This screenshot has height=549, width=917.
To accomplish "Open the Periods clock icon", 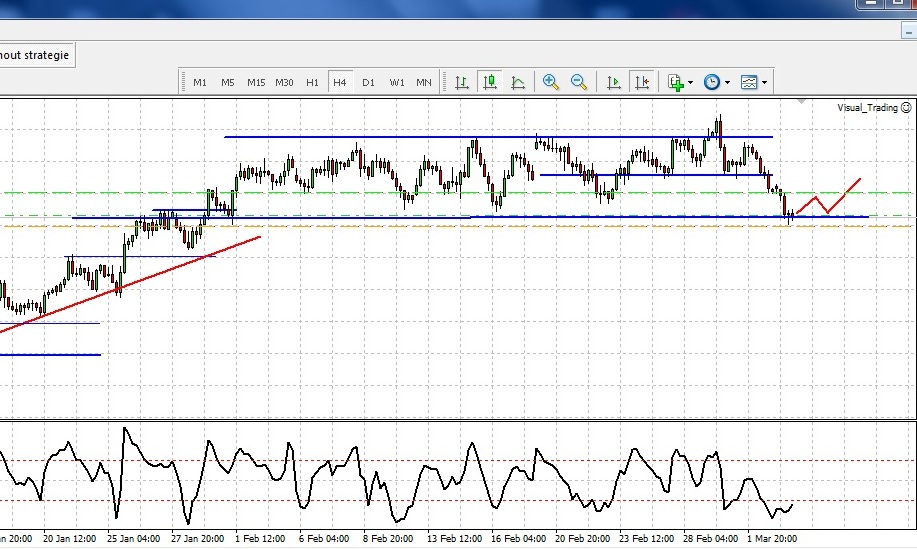I will tap(712, 82).
